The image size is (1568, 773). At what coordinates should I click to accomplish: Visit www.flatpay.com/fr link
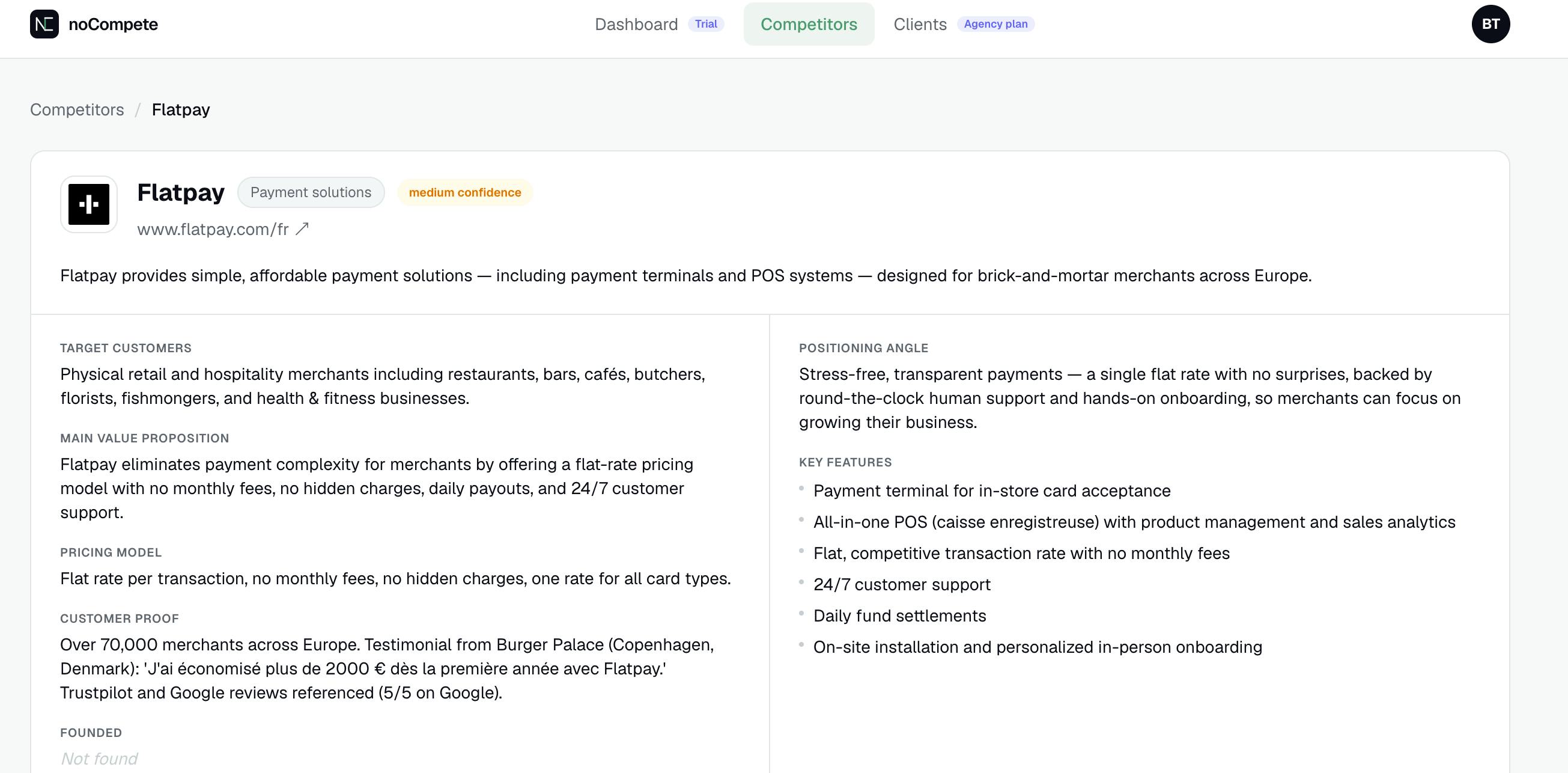(213, 229)
